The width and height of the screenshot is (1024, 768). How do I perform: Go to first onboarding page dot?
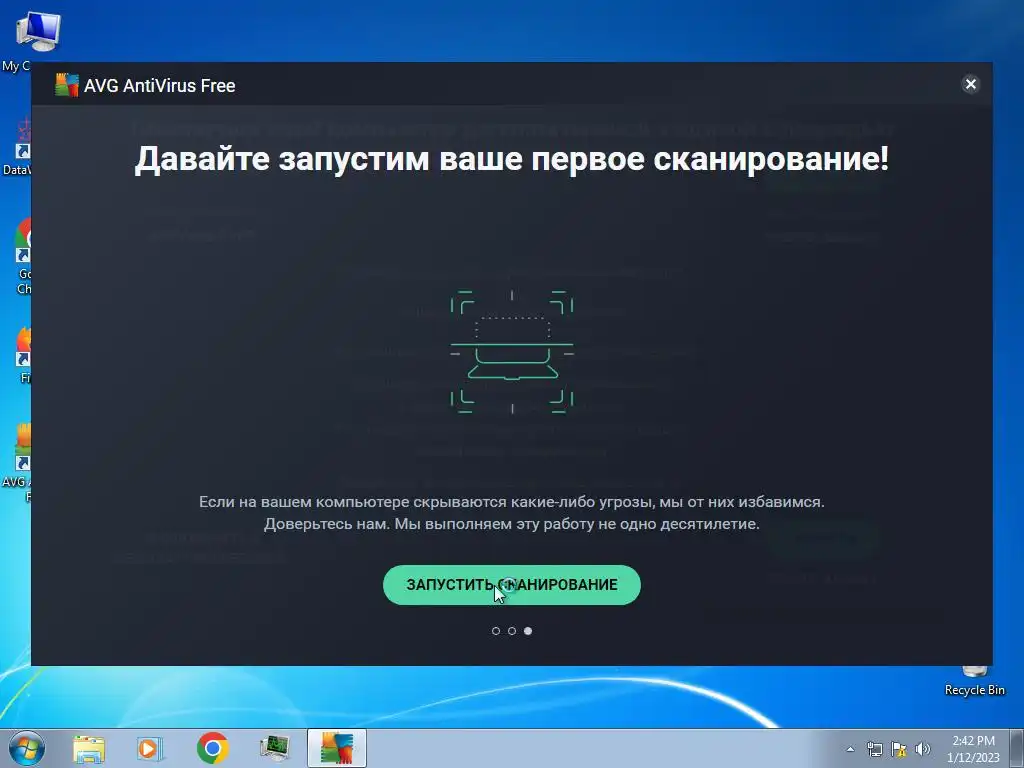coord(496,631)
